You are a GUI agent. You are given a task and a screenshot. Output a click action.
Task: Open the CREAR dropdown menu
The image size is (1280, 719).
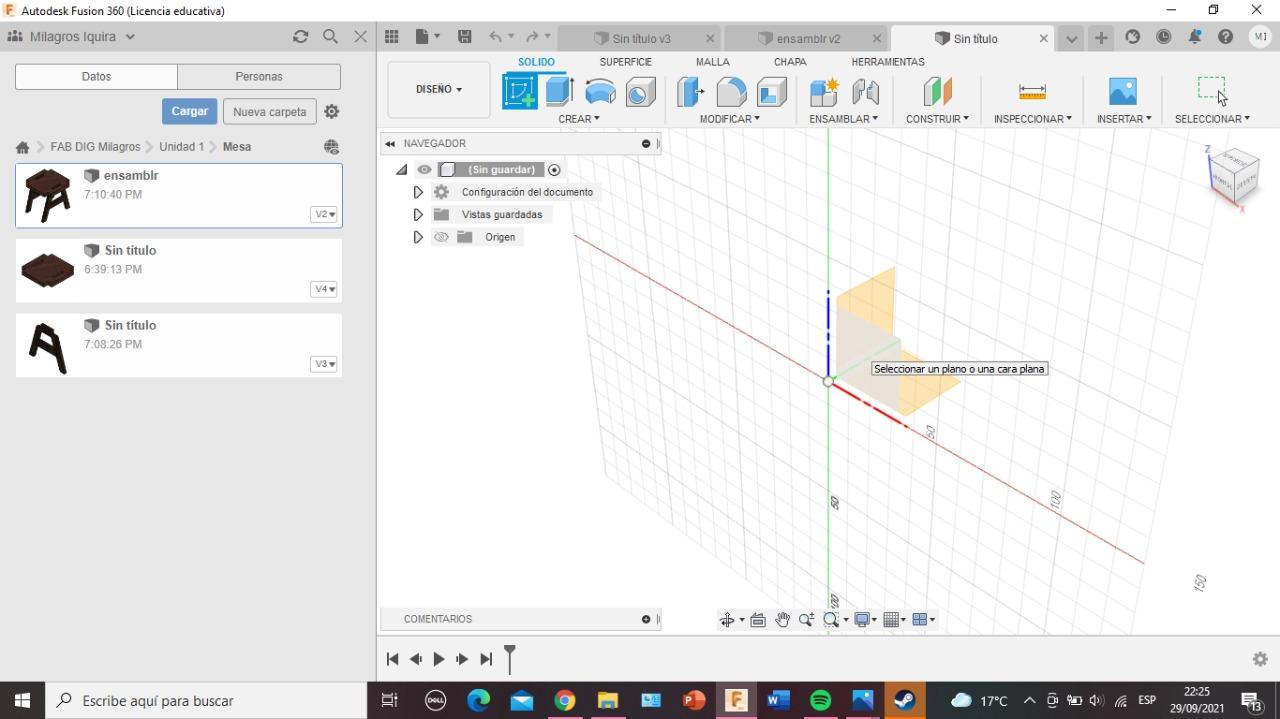pos(579,119)
